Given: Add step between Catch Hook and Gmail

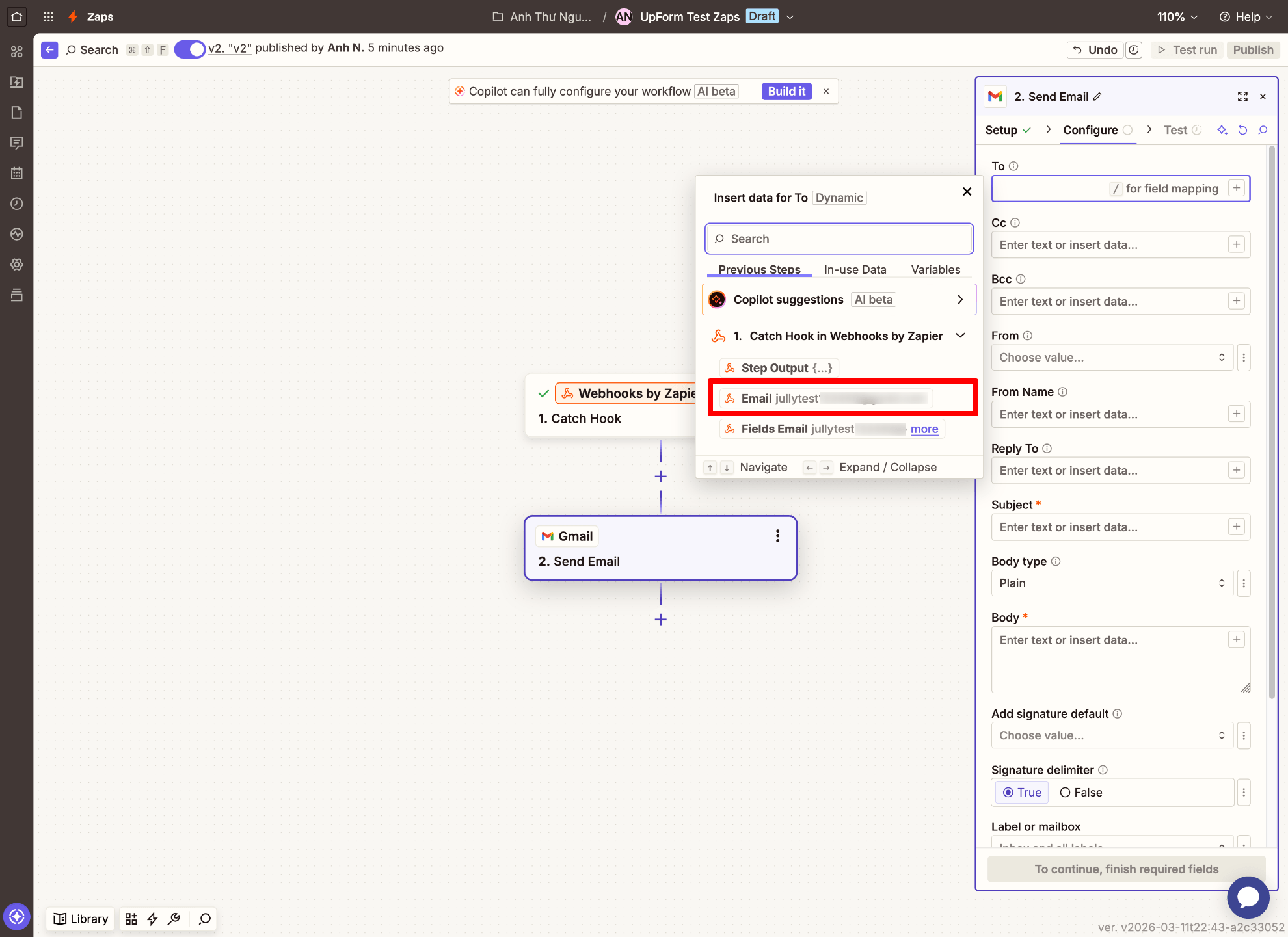Looking at the screenshot, I should click(660, 477).
